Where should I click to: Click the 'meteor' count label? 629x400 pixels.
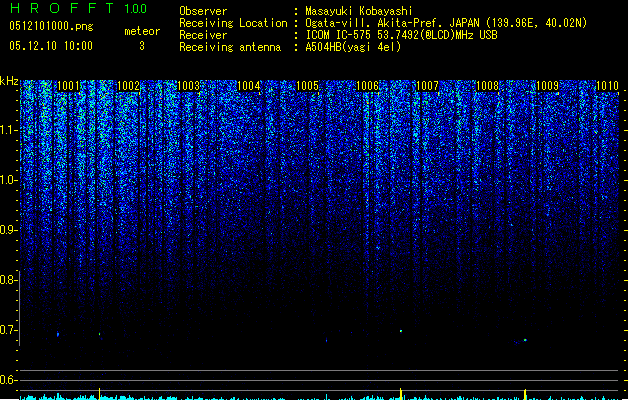[x=142, y=31]
